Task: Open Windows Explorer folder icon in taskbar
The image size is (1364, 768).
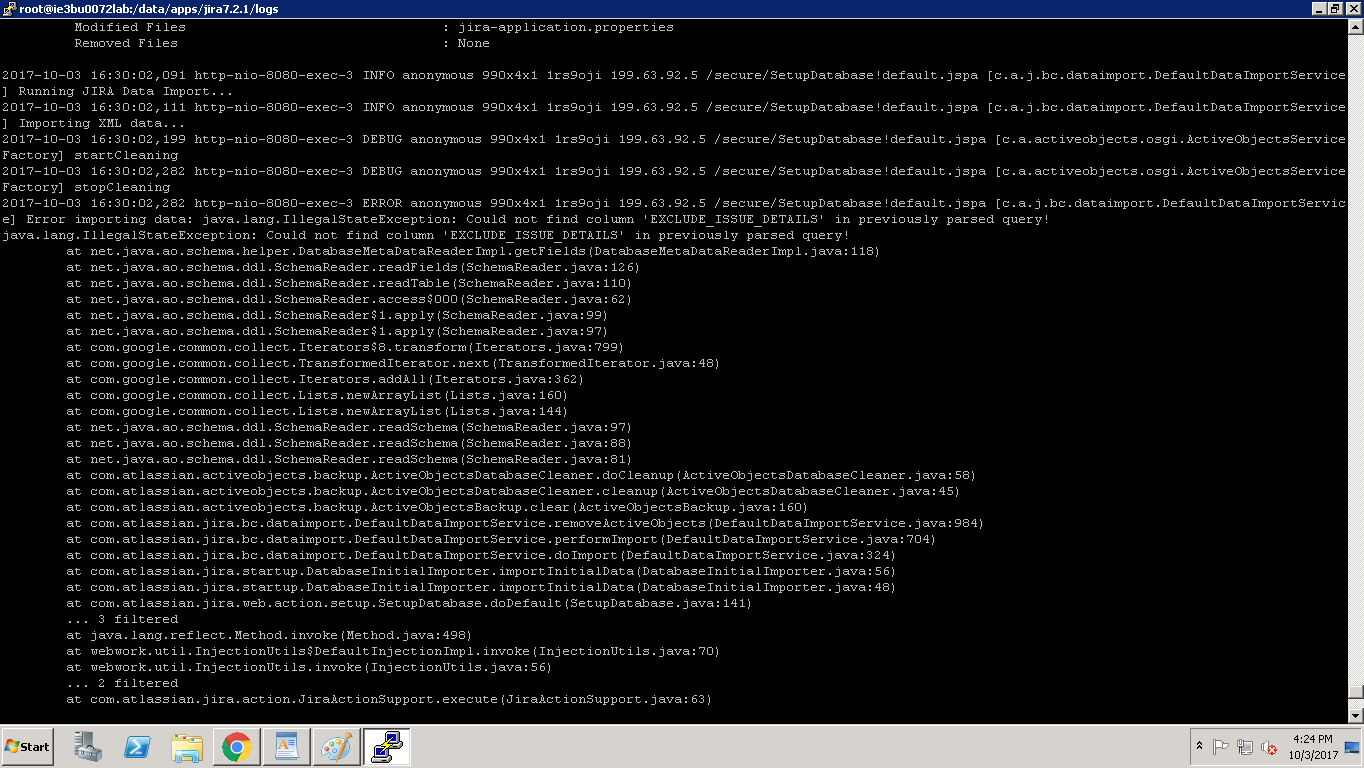Action: [x=187, y=746]
